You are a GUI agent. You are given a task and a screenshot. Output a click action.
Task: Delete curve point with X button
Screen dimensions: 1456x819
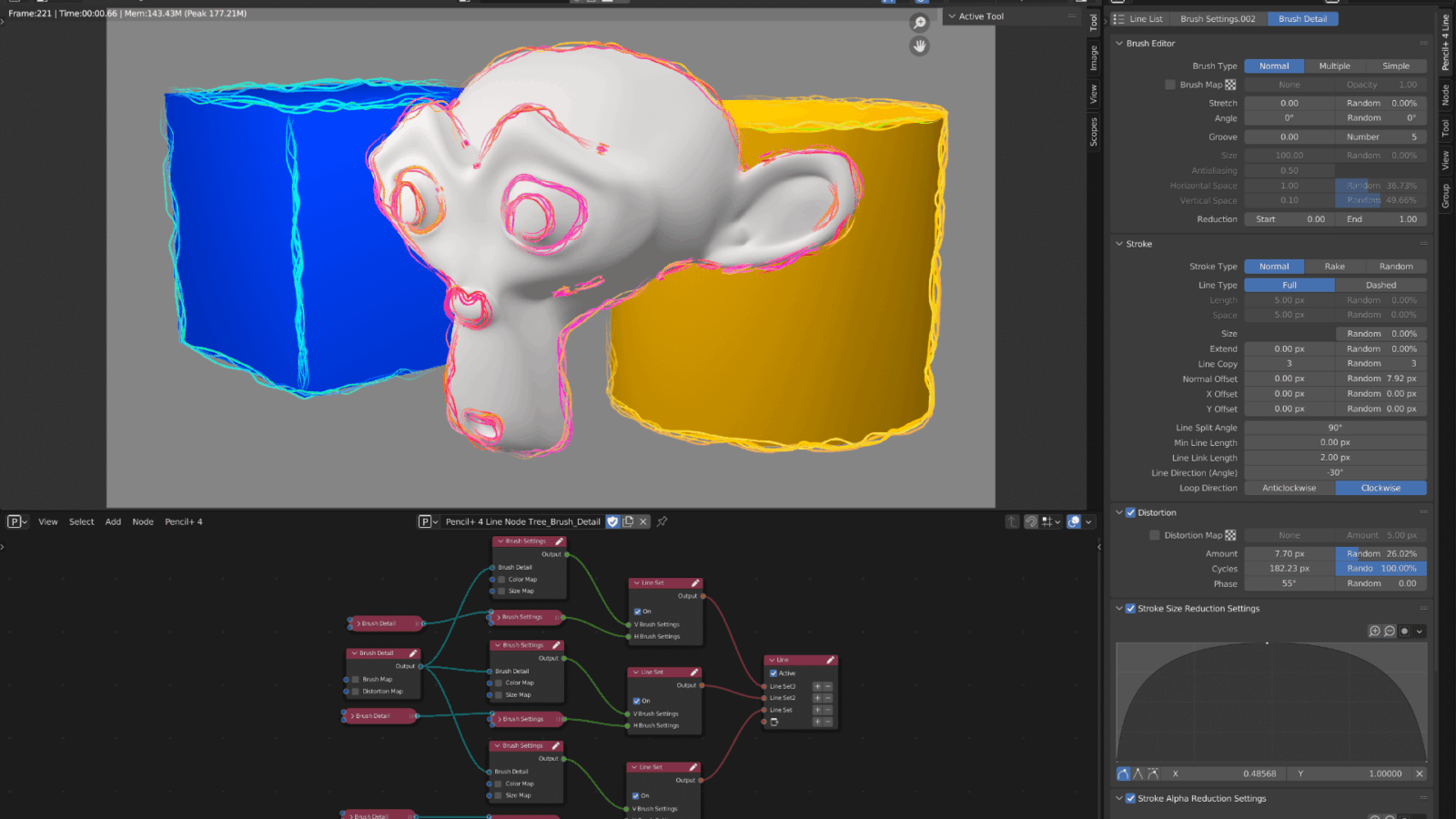tap(1419, 773)
